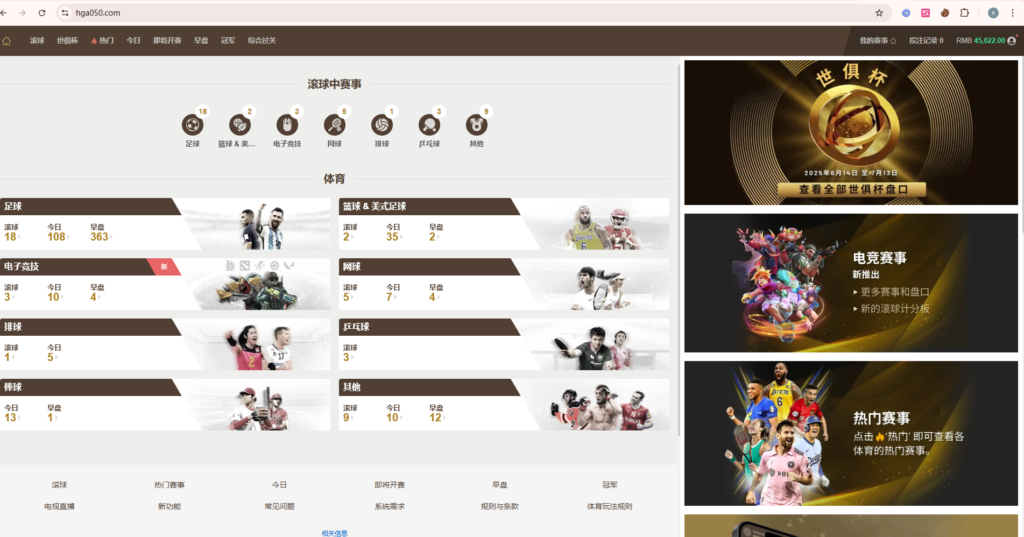1024x537 pixels.
Task: Click the 其他 medal icon
Action: 476,125
